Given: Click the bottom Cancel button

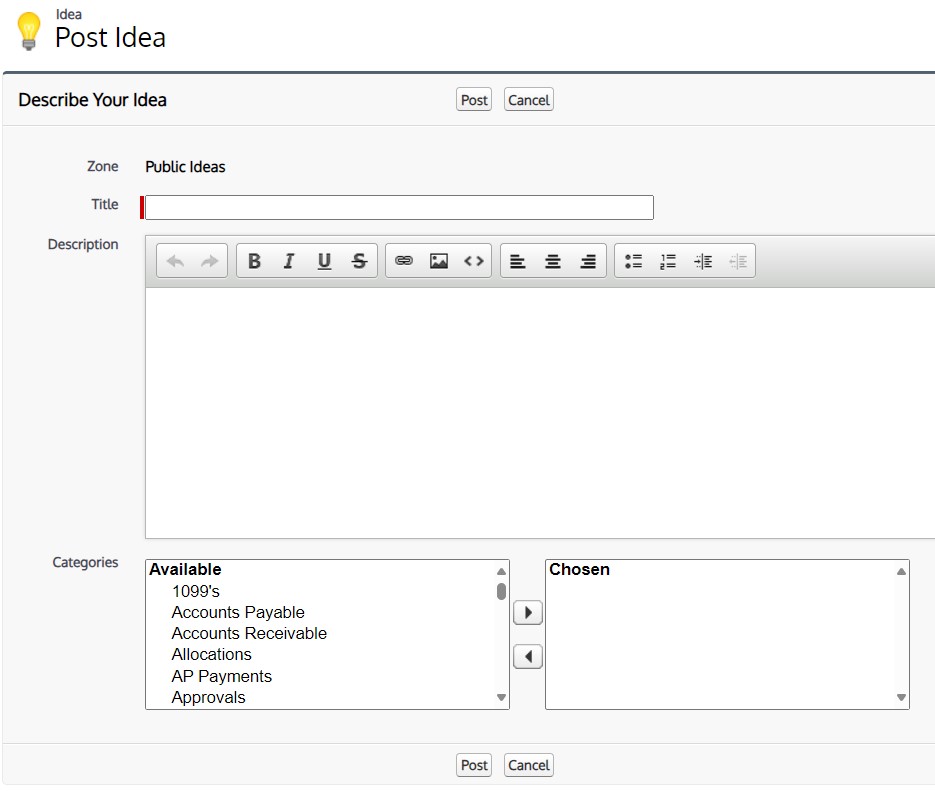Looking at the screenshot, I should [528, 765].
